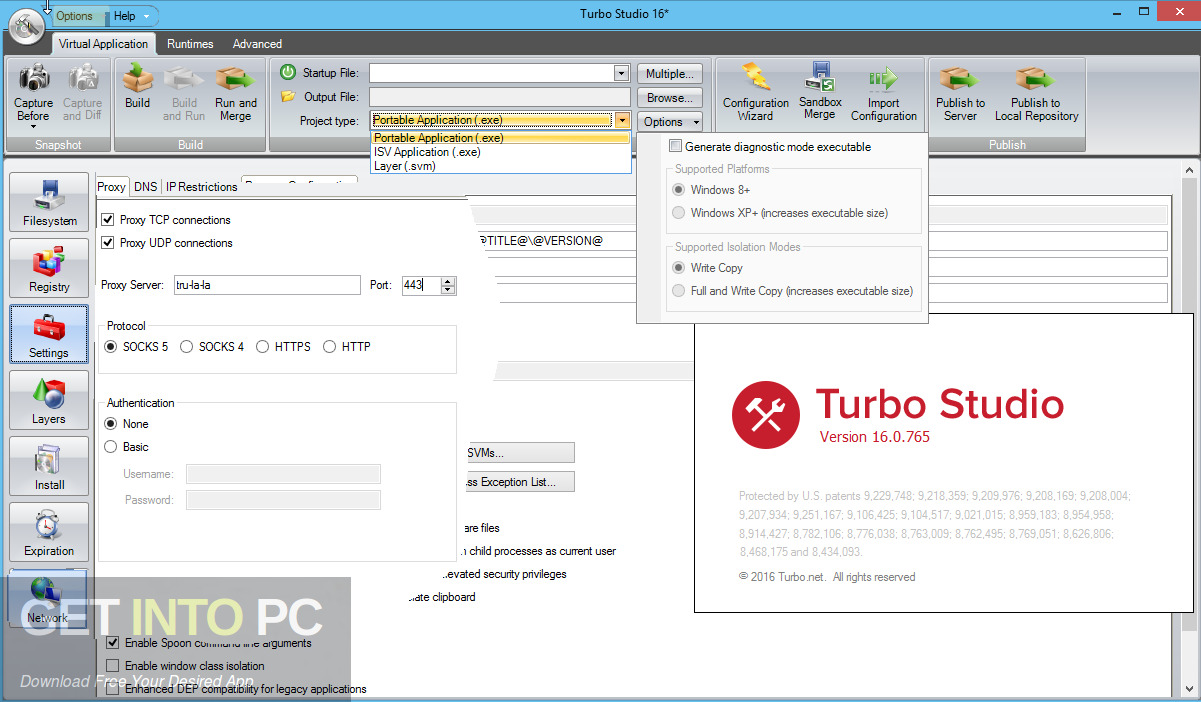Check Generate diagnostic mode executable
Viewport: 1201px width, 702px height.
[675, 147]
